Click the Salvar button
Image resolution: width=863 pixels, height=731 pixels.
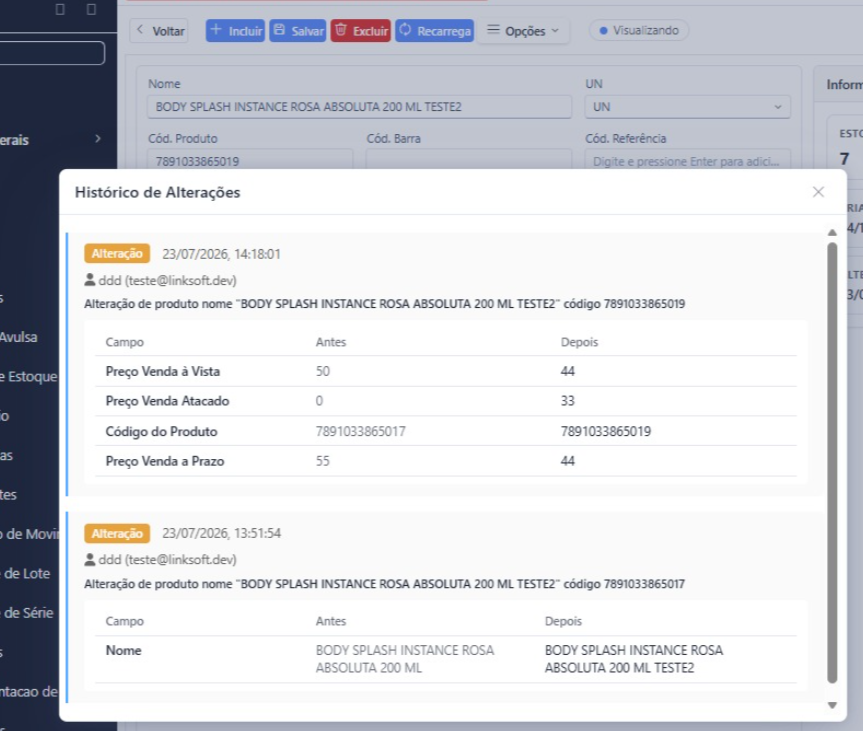pyautogui.click(x=298, y=31)
